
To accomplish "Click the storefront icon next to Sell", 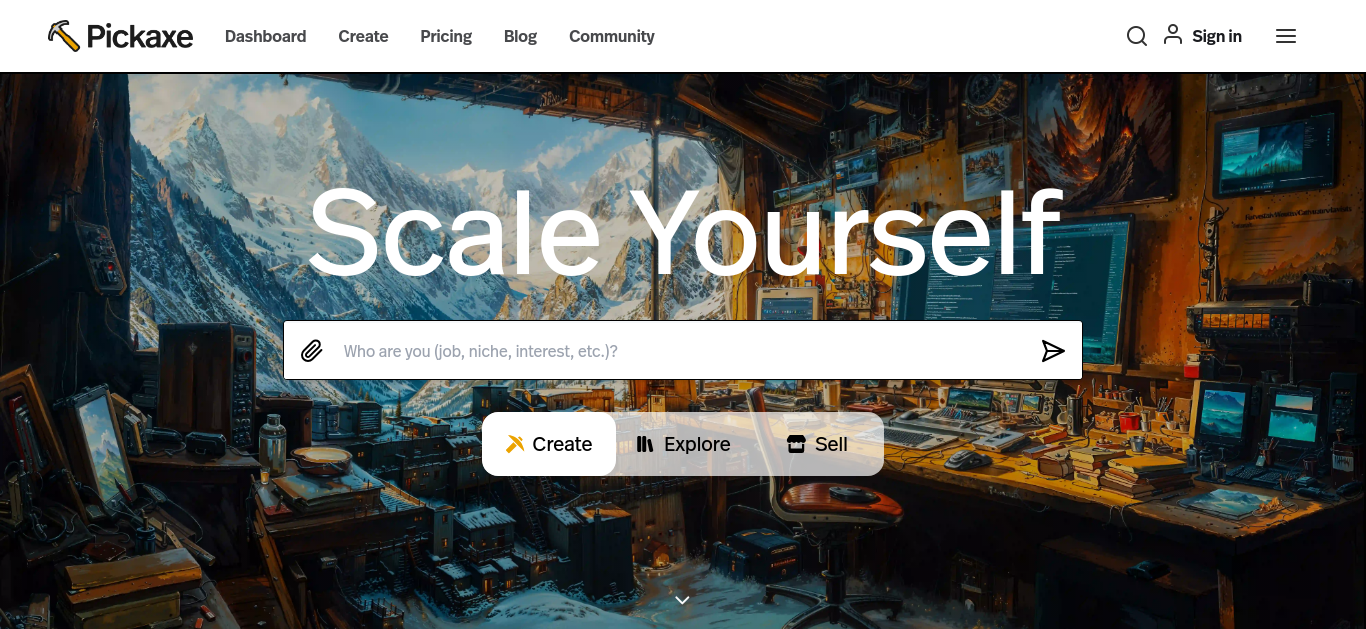I will click(796, 444).
